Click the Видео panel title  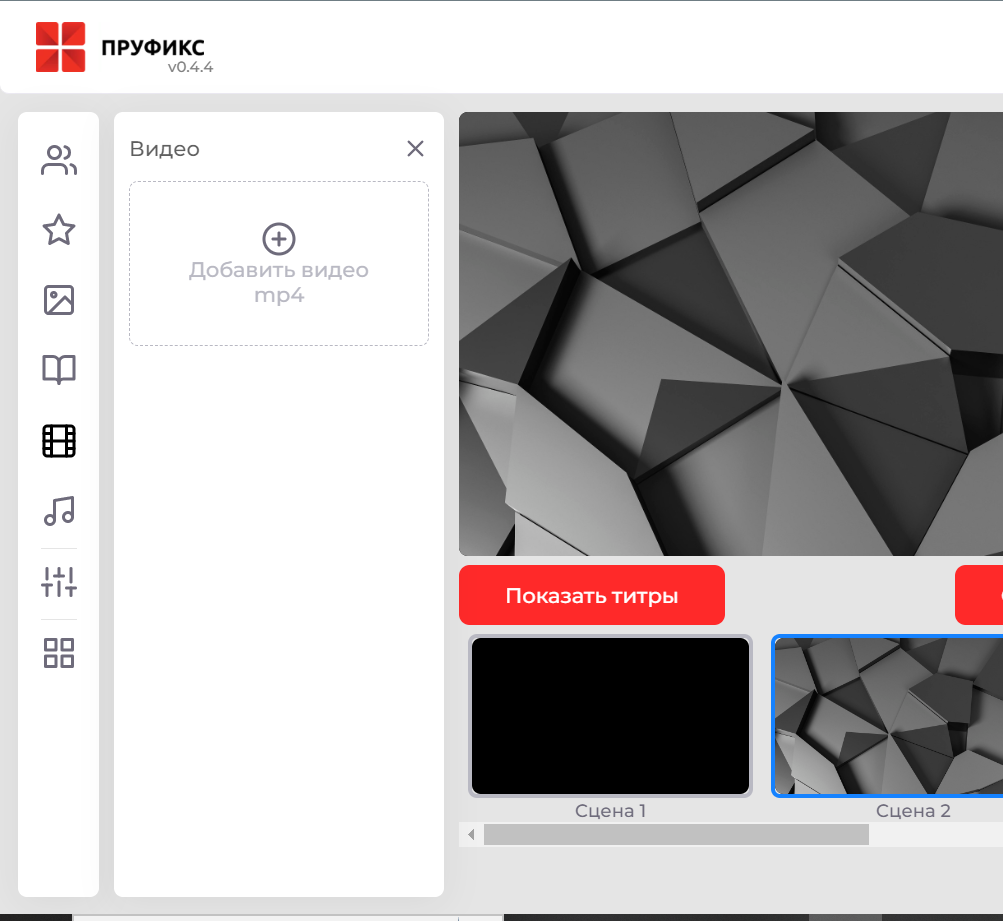tap(164, 149)
